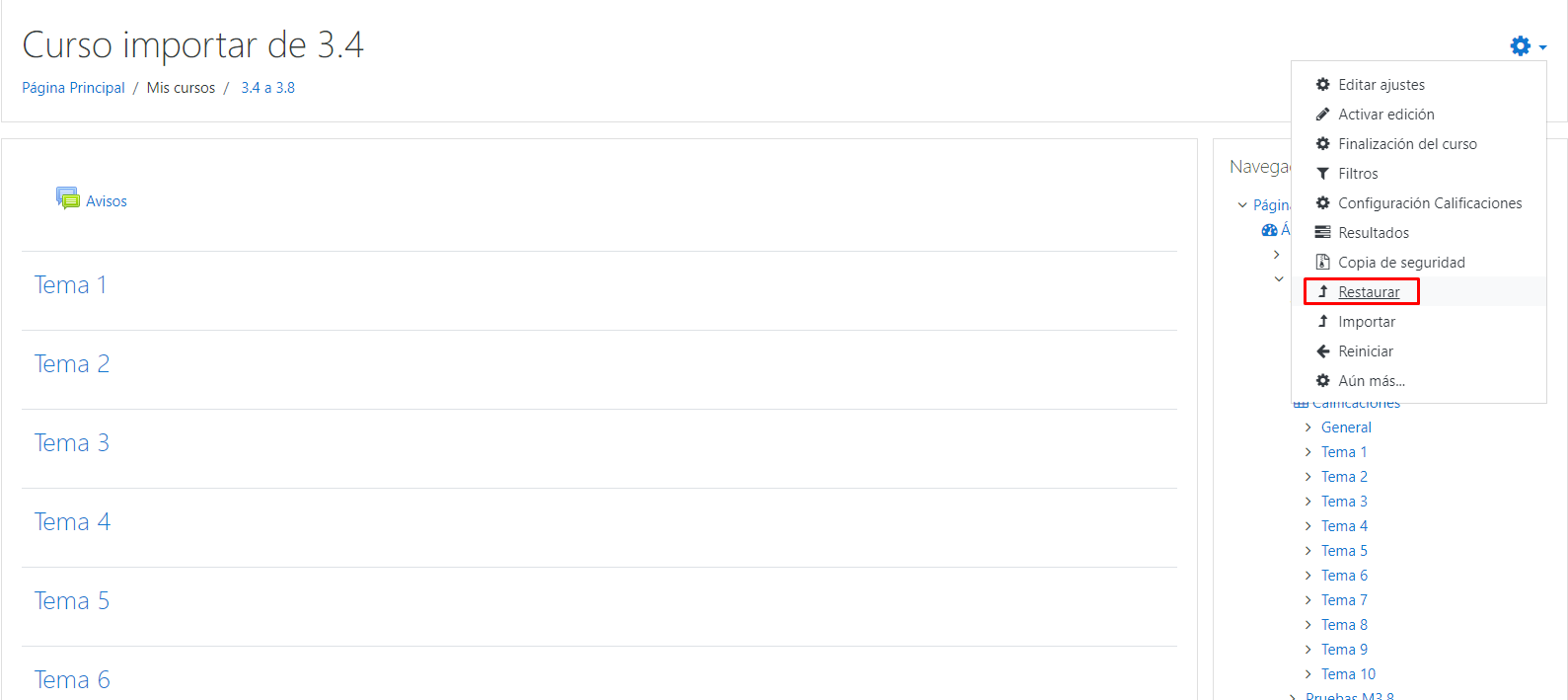
Task: Open Configuración Calificaciones menu item
Action: (1430, 203)
